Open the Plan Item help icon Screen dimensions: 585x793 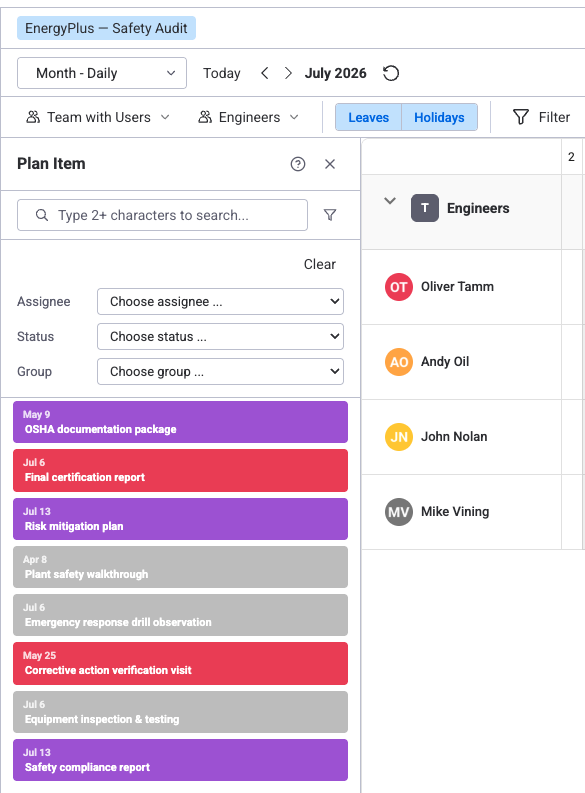coord(298,164)
